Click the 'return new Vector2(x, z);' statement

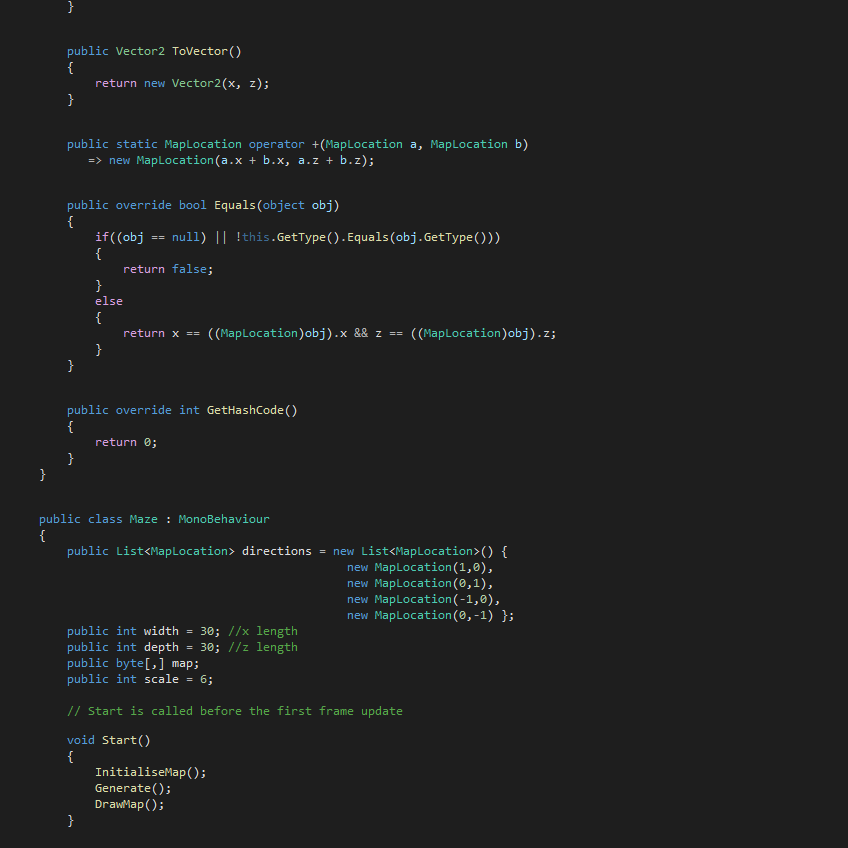(182, 83)
